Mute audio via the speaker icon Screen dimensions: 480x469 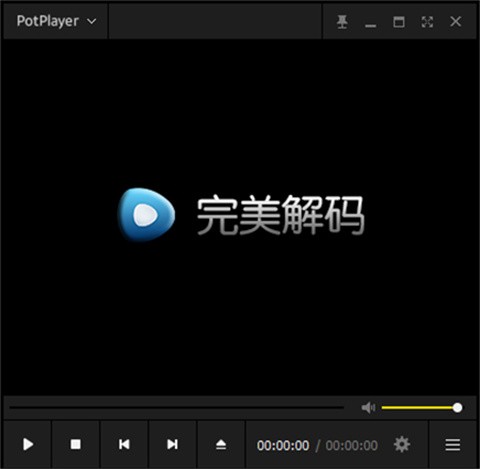coord(368,407)
